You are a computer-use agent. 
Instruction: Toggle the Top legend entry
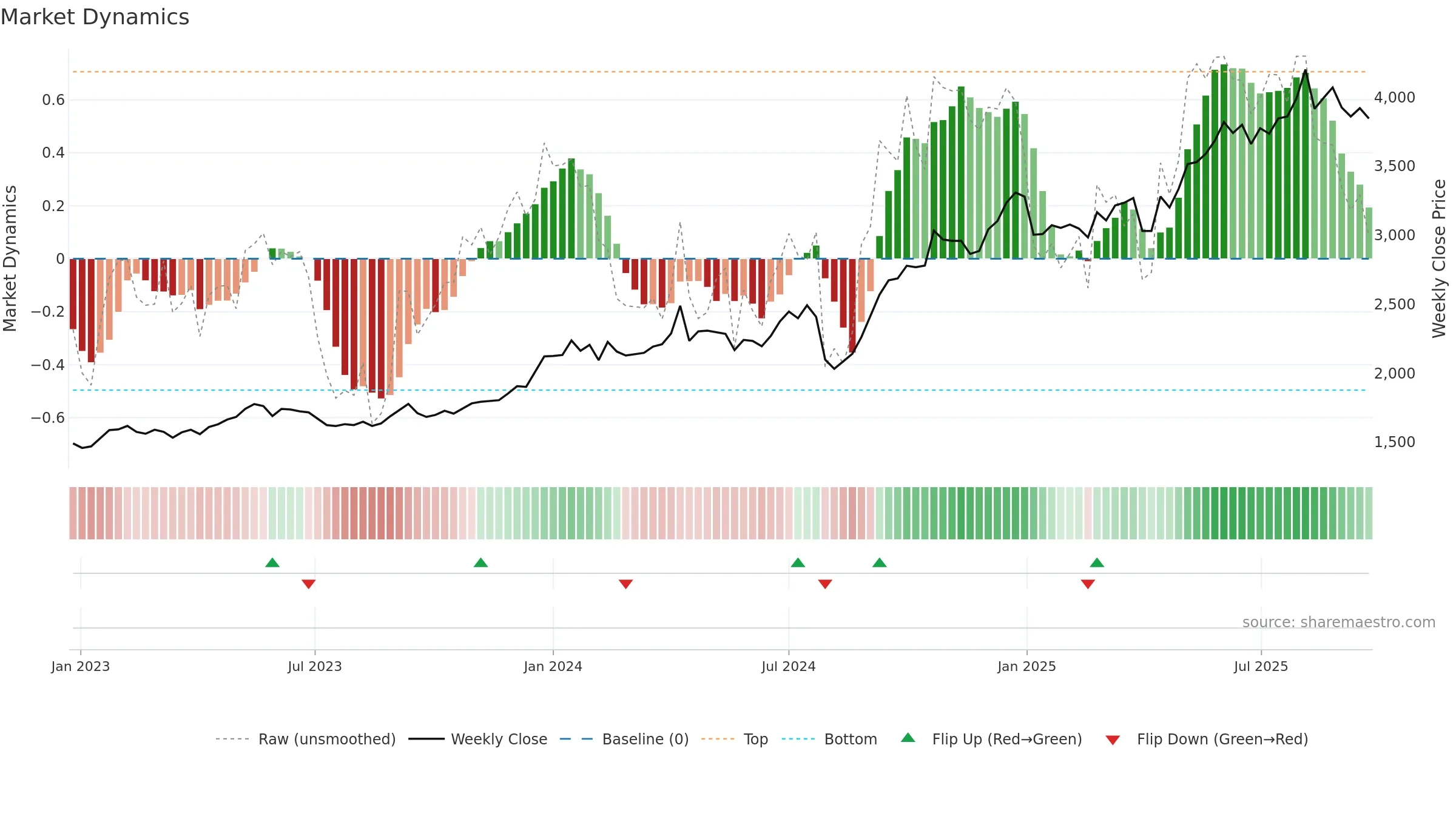point(734,739)
